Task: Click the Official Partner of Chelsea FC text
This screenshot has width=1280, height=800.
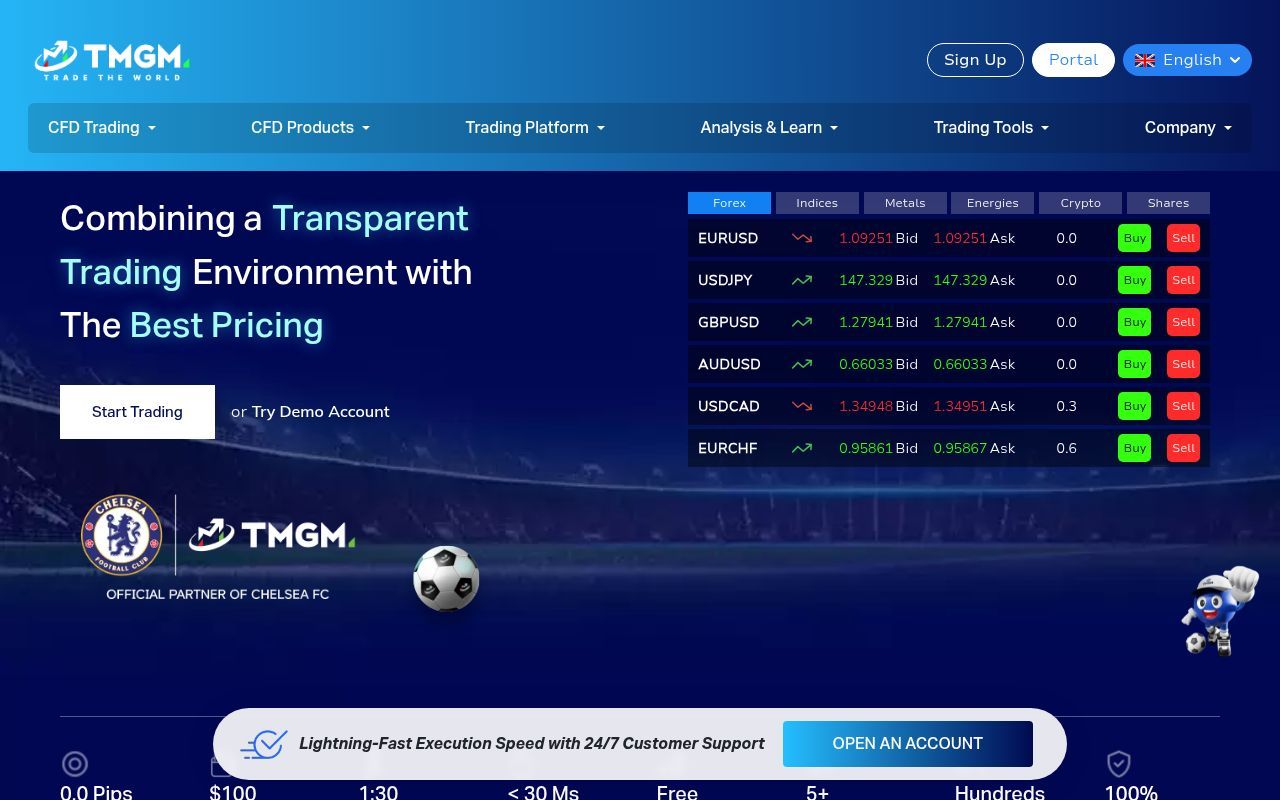Action: click(217, 594)
